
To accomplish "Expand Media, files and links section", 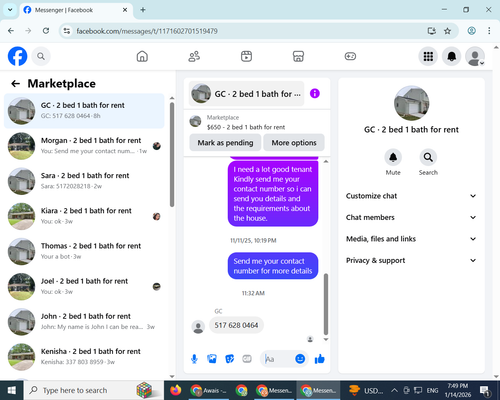I will [x=411, y=239].
